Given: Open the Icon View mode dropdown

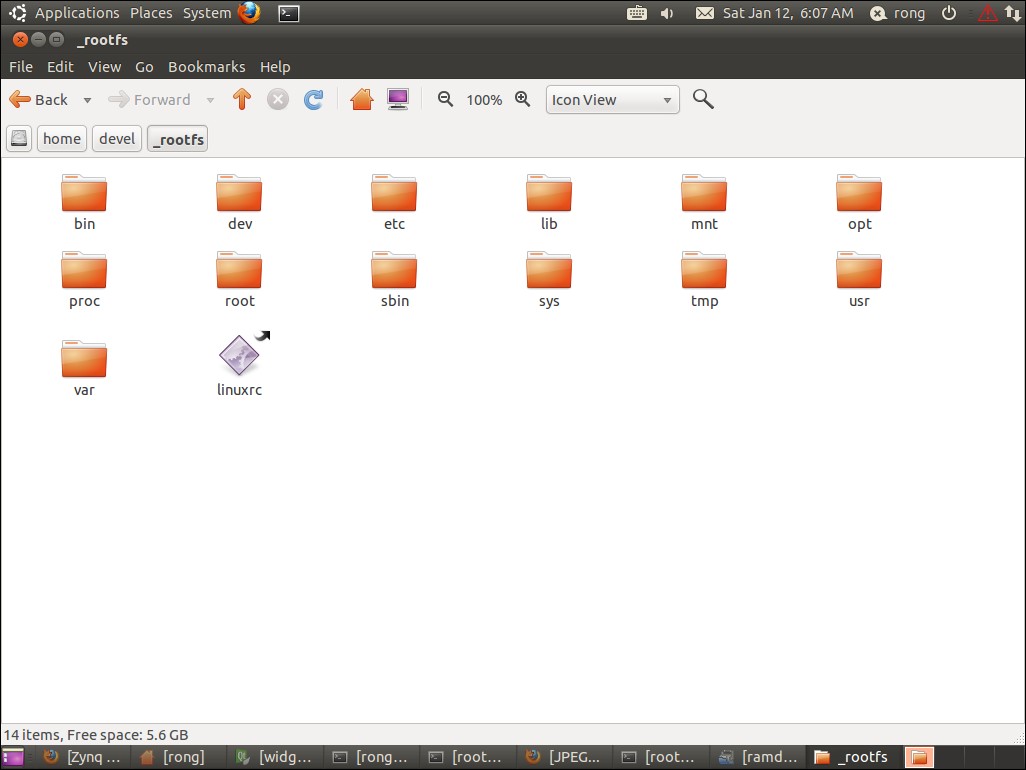Looking at the screenshot, I should pos(612,99).
